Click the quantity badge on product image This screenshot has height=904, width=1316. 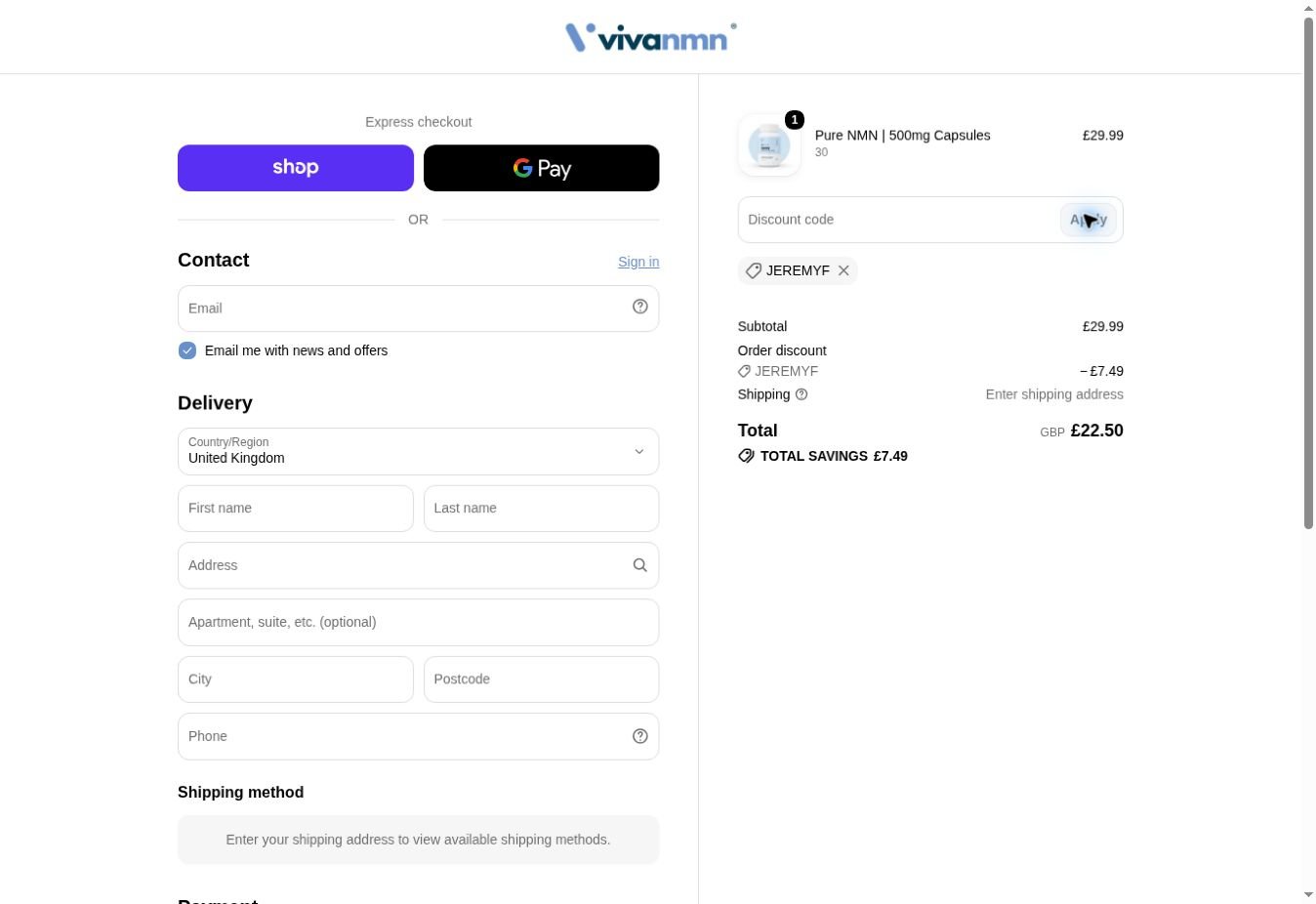(x=795, y=120)
